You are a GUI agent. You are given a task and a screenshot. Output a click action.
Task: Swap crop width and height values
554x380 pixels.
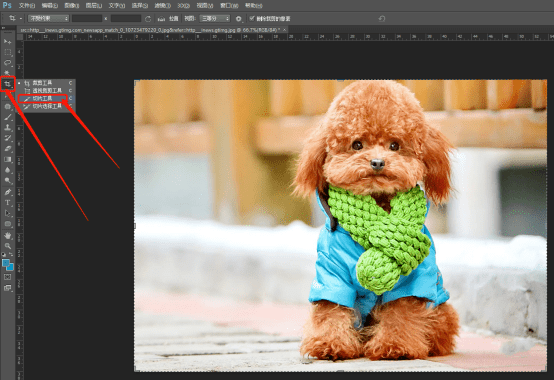[x=148, y=19]
